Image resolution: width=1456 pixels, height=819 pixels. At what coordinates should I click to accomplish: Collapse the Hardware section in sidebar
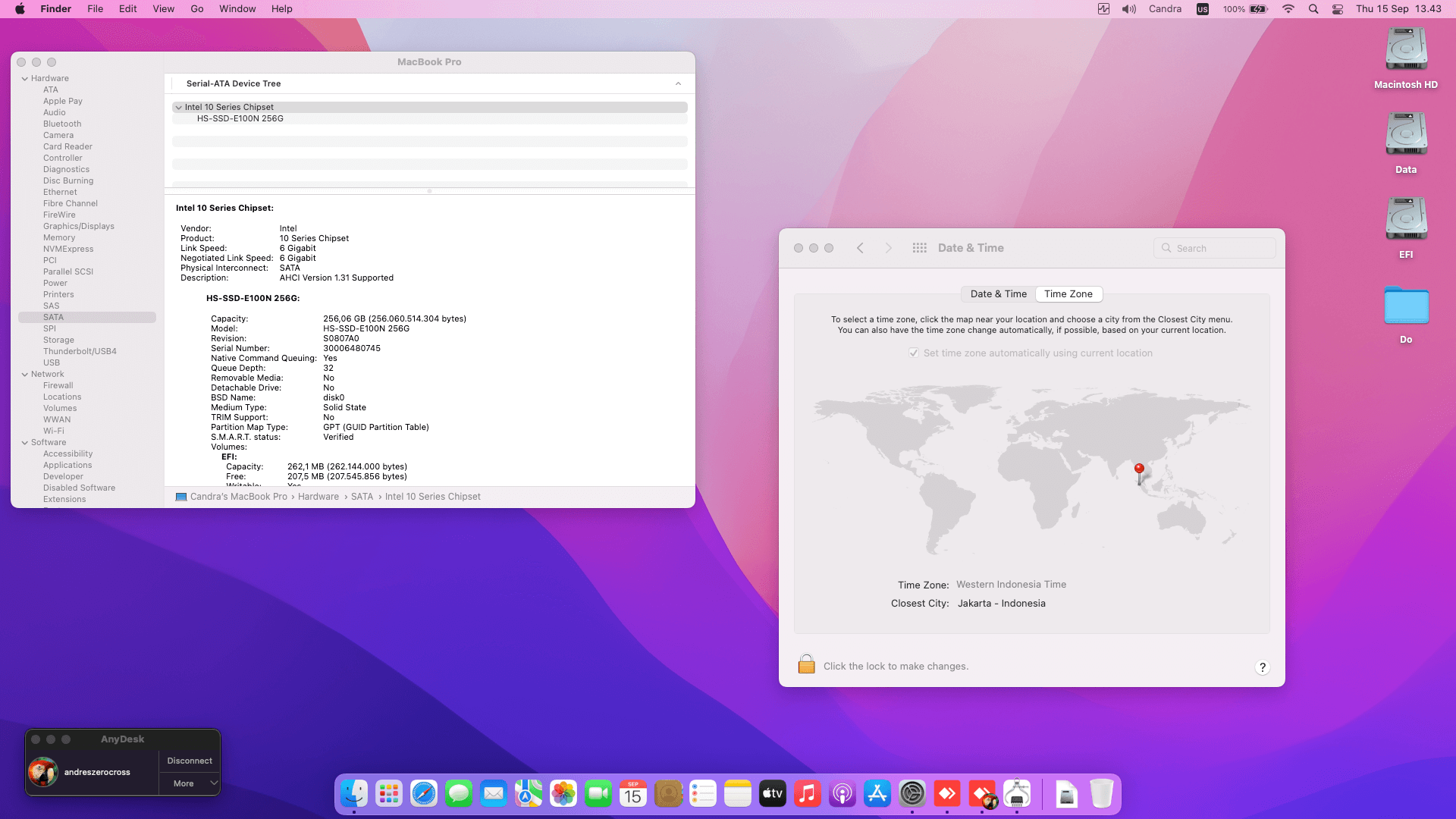(25, 79)
